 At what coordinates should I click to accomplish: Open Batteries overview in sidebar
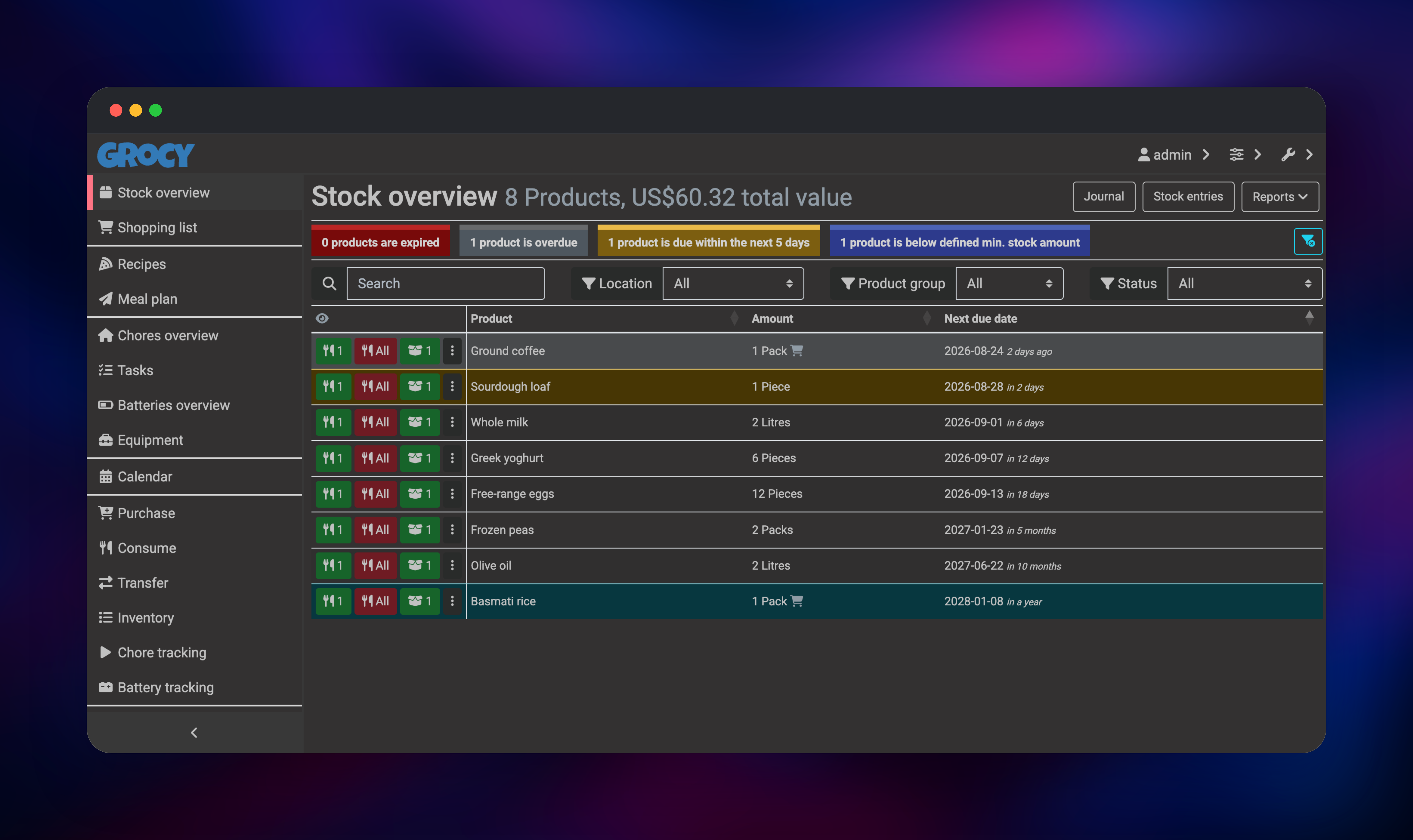[194, 405]
